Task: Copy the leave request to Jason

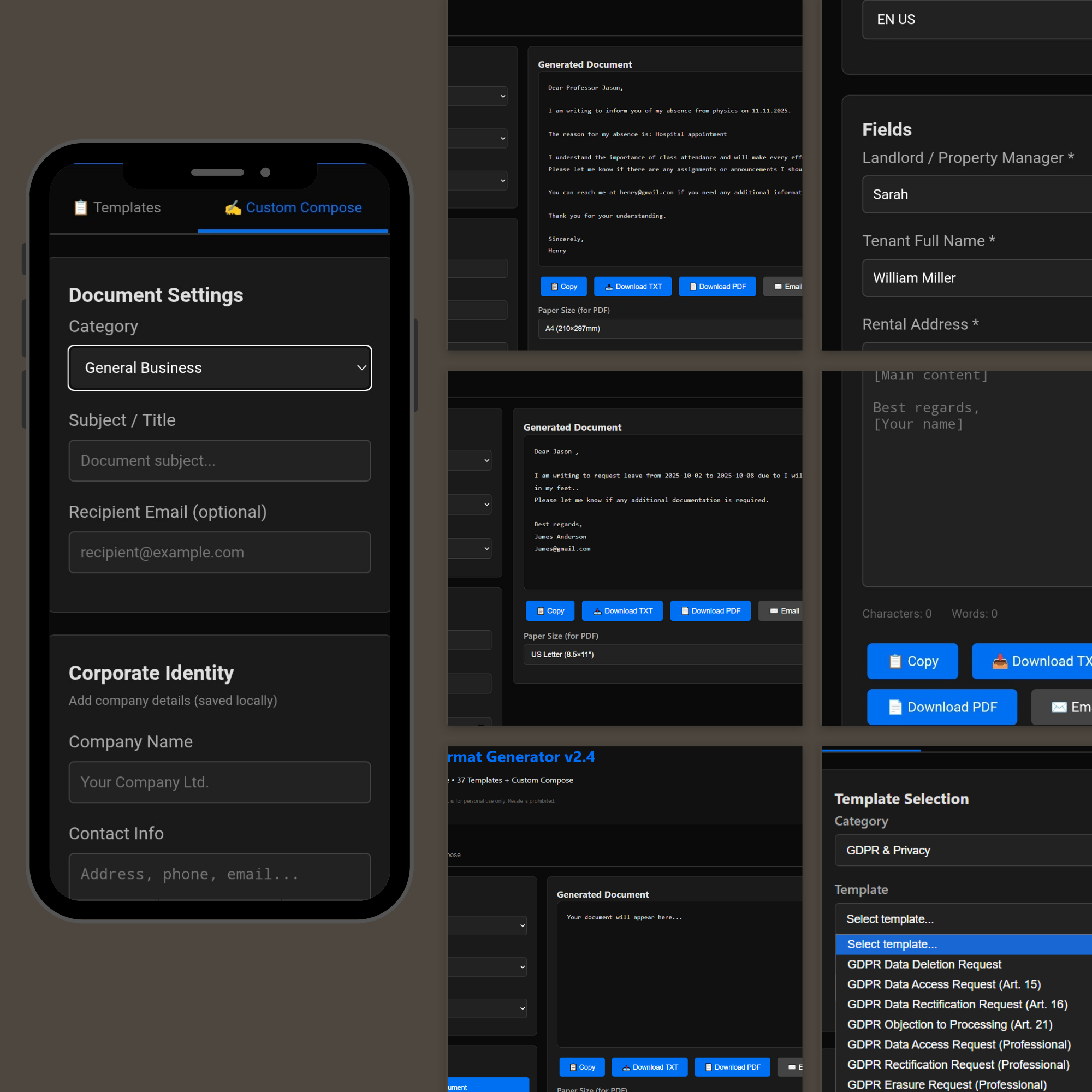Action: pyautogui.click(x=550, y=611)
